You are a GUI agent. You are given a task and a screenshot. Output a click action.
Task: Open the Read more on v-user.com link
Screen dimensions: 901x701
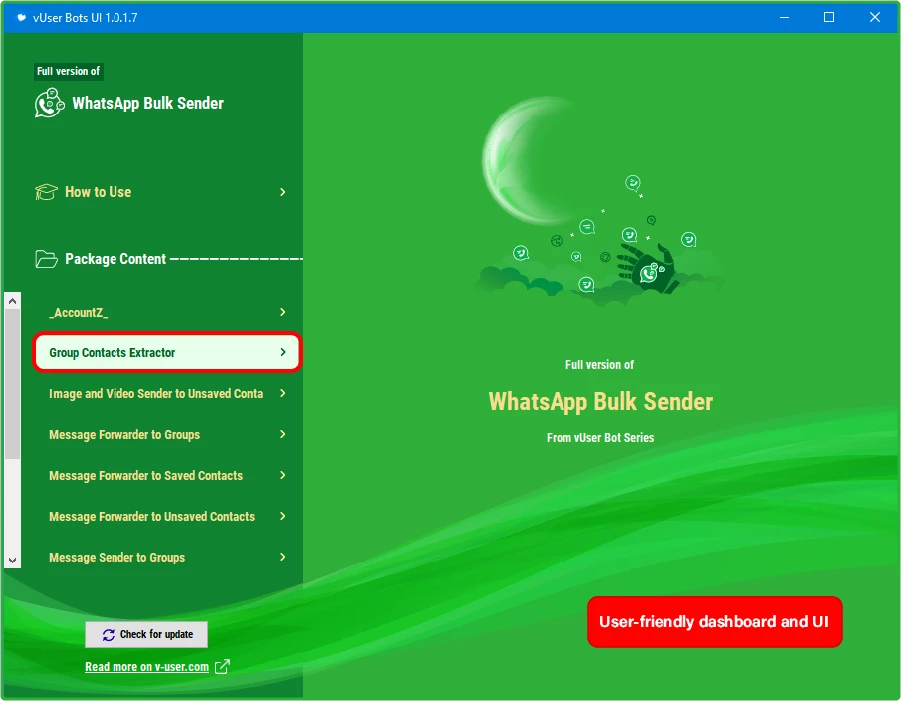[147, 667]
